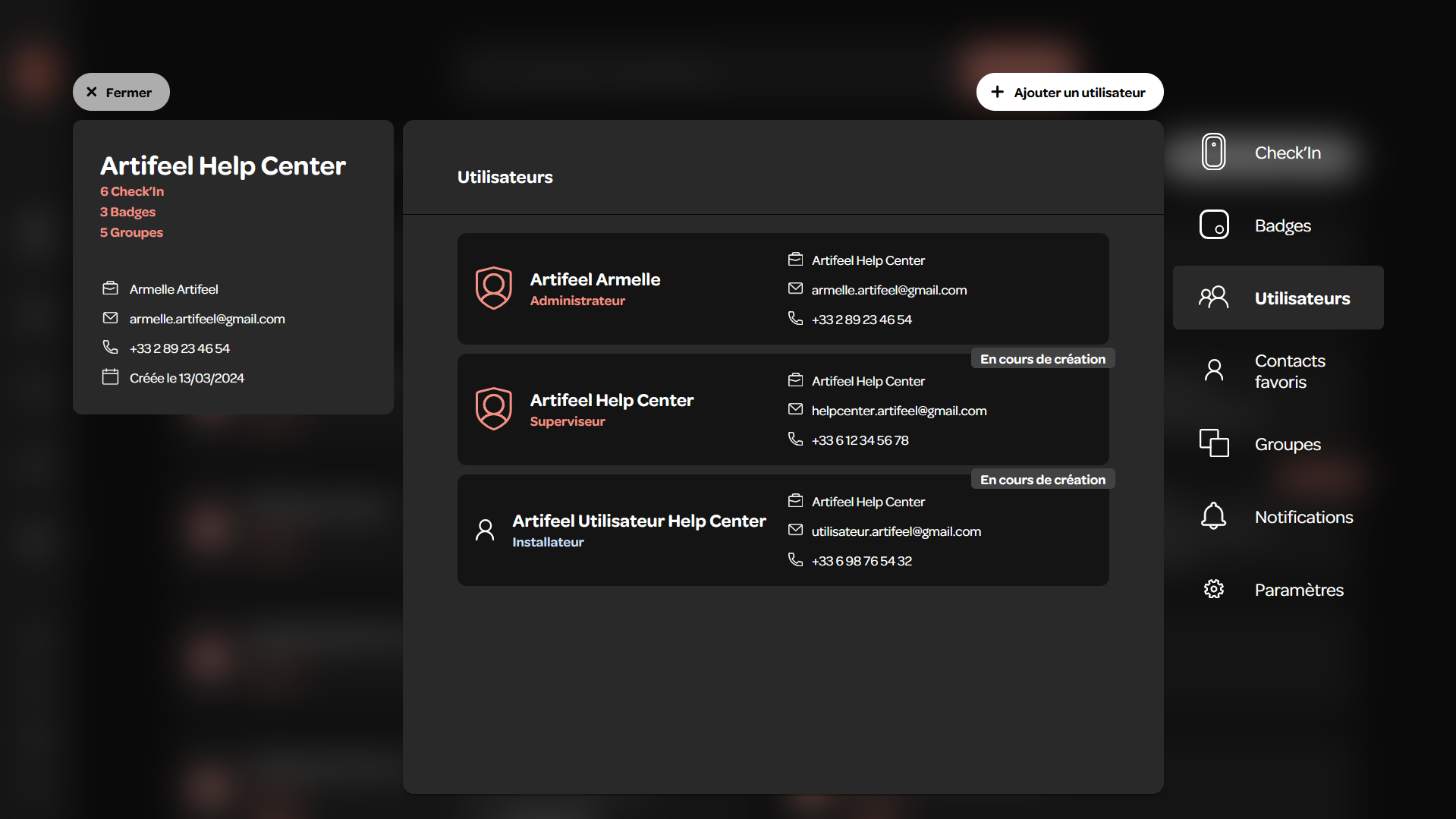Click the Installateur user avatar icon
This screenshot has width=1456, height=819.
pyautogui.click(x=485, y=530)
